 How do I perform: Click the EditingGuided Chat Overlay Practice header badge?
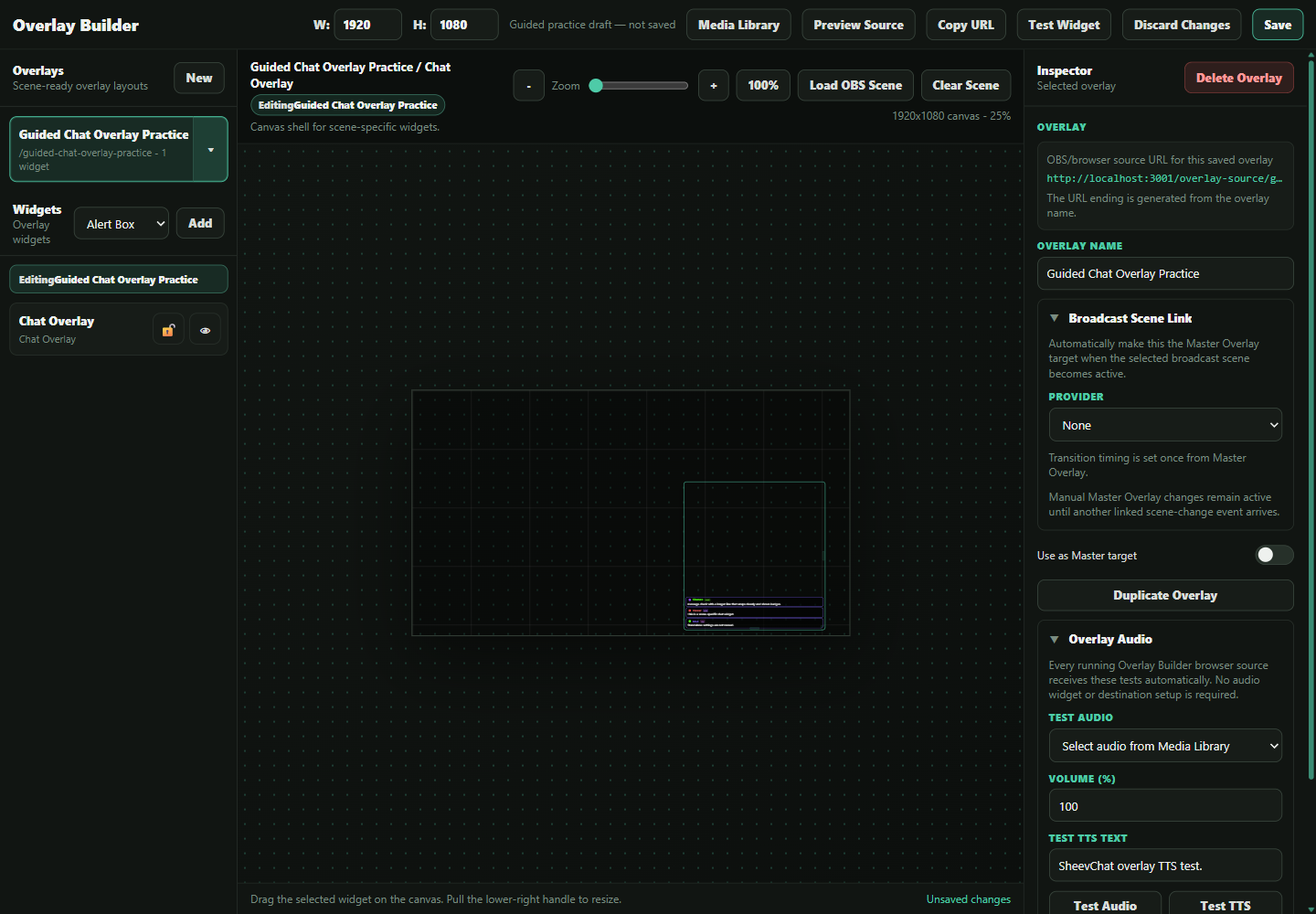click(347, 105)
